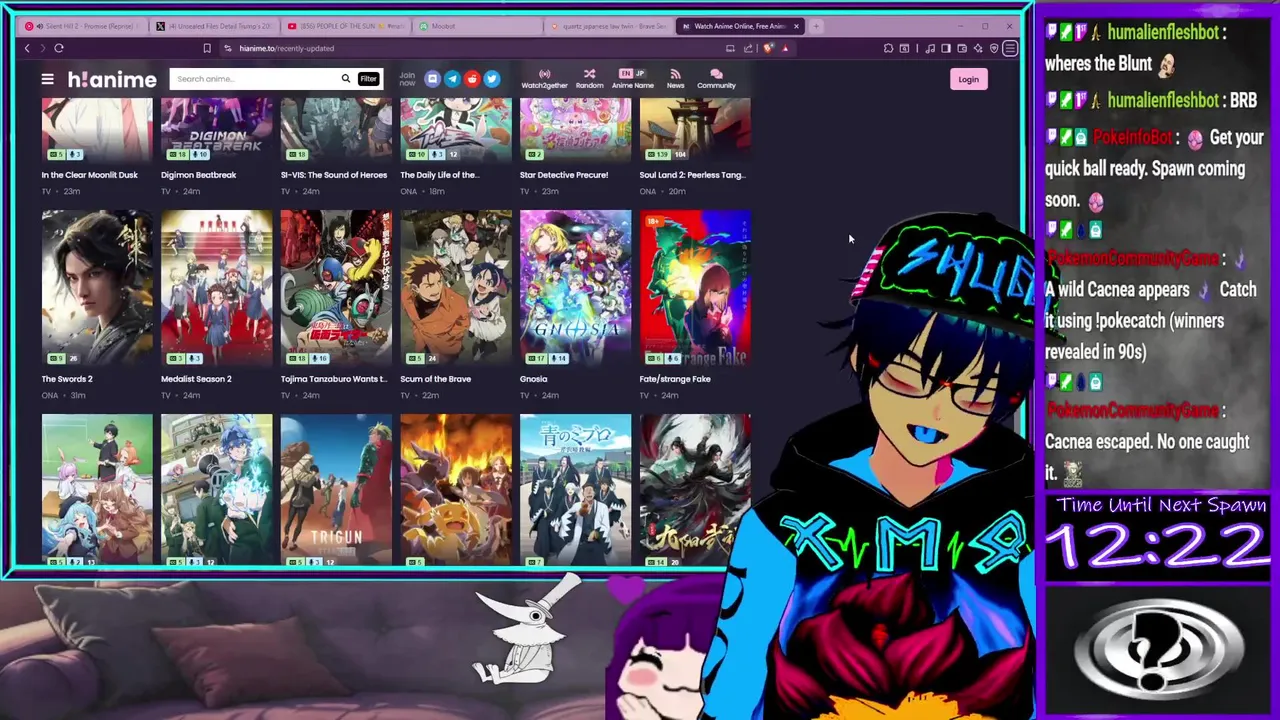The width and height of the screenshot is (1280, 720).
Task: Open the Twitter join link icon
Action: [x=491, y=79]
